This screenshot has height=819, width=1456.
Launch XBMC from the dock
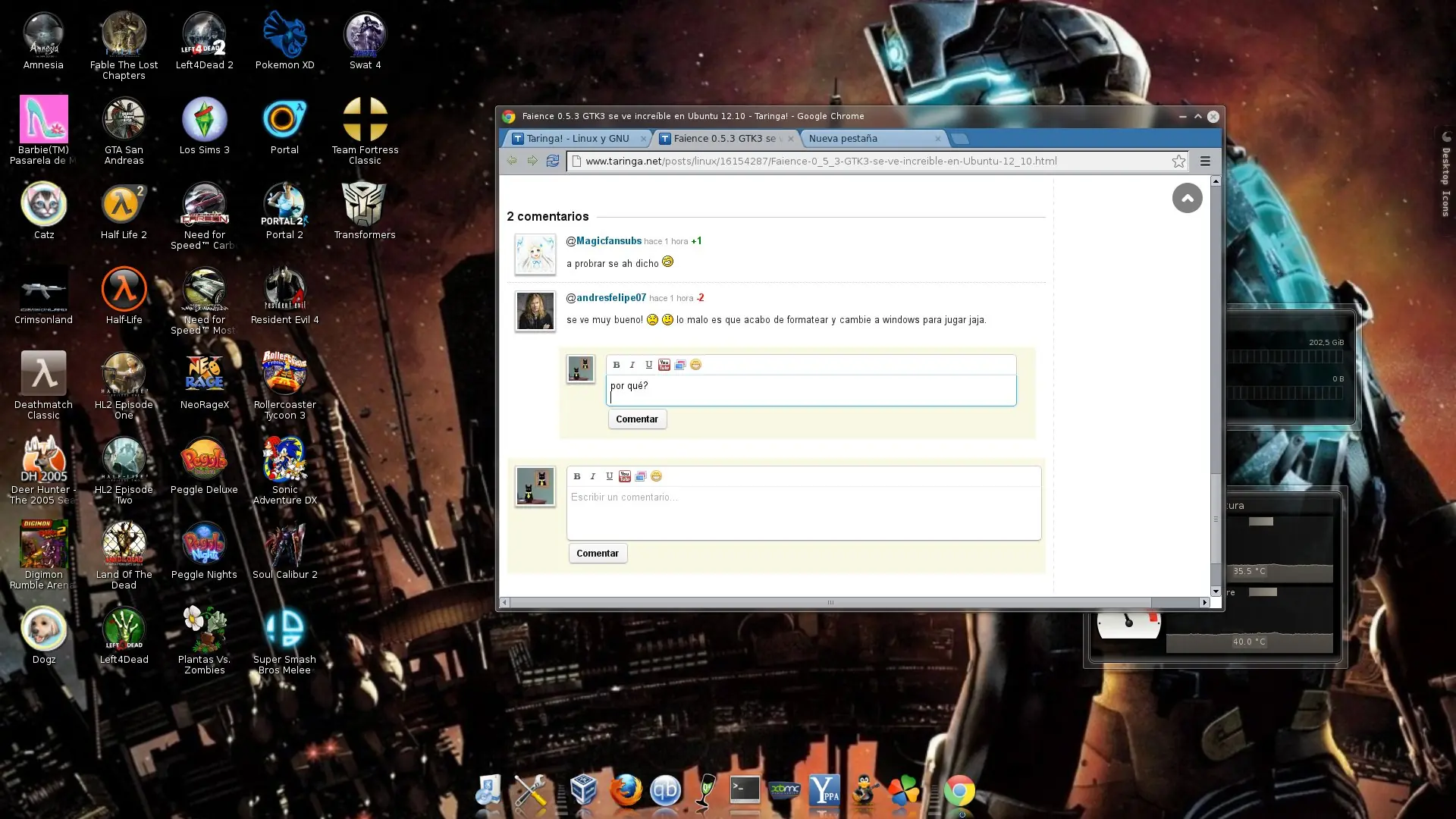[x=785, y=791]
